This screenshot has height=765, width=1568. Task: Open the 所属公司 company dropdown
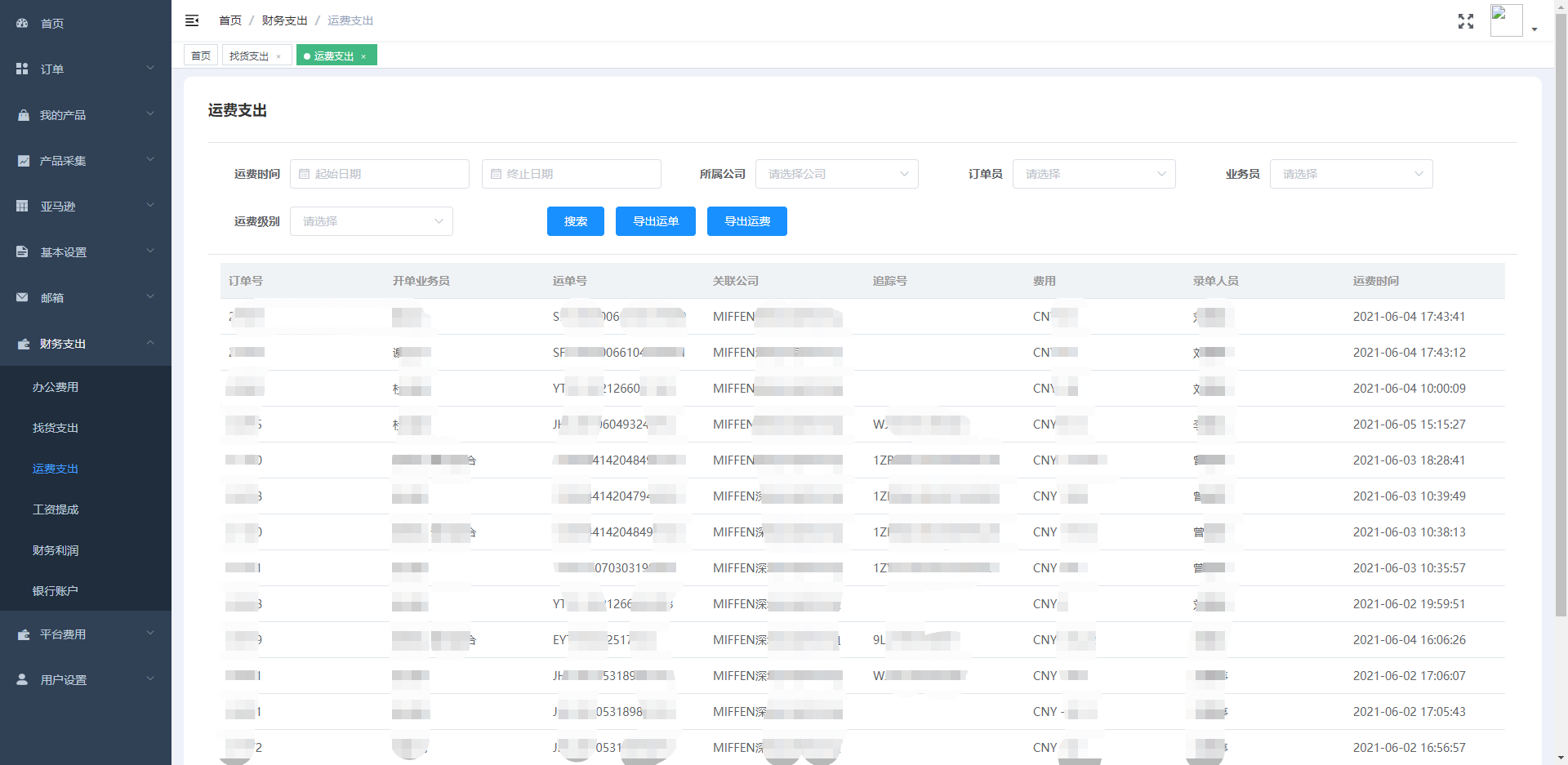[x=836, y=174]
